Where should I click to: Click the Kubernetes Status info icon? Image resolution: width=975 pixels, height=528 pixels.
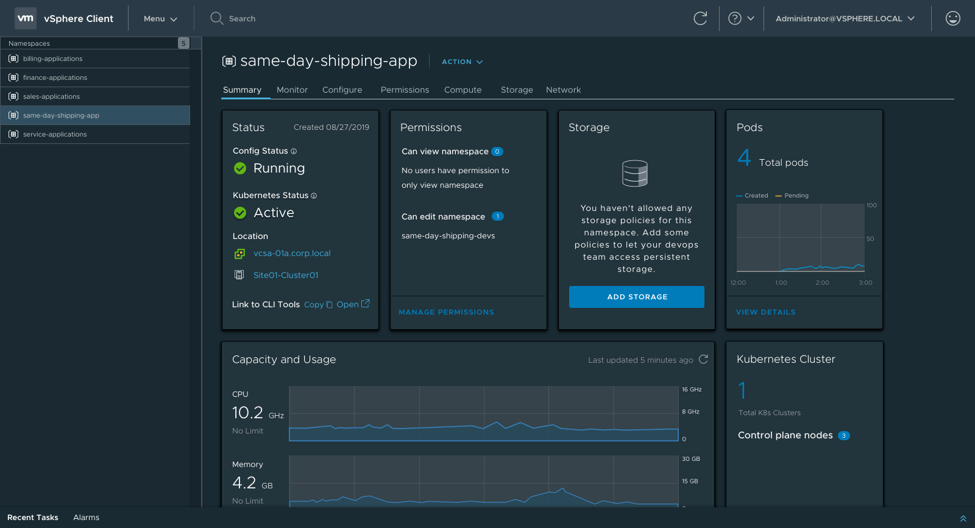pyautogui.click(x=314, y=196)
